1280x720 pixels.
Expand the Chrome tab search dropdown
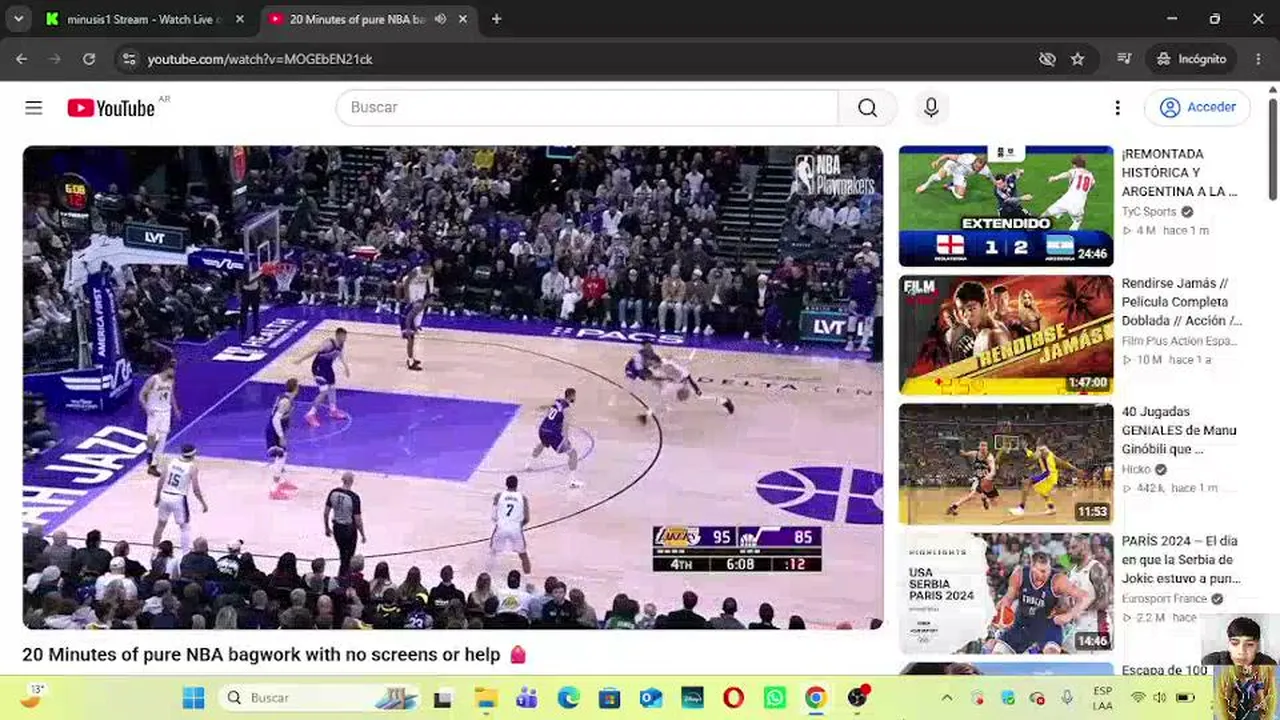coord(18,19)
